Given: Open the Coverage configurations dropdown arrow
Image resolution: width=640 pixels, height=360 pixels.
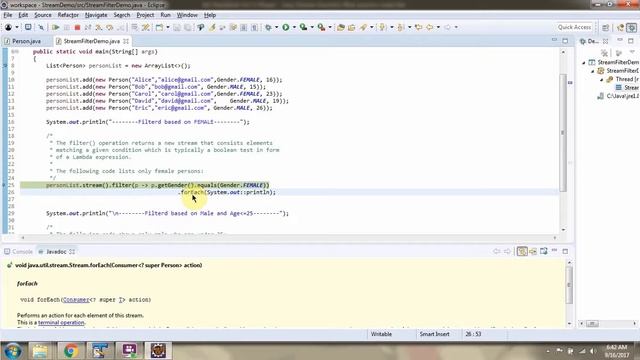Looking at the screenshot, I should click(x=312, y=27).
